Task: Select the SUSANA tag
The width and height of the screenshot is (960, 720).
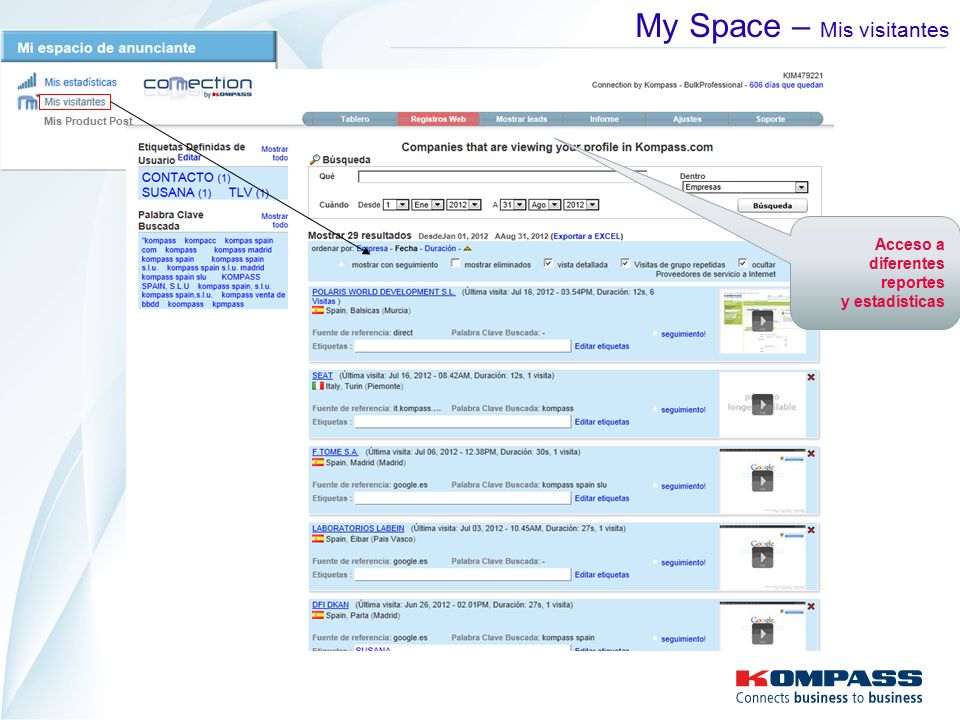Action: tap(176, 193)
